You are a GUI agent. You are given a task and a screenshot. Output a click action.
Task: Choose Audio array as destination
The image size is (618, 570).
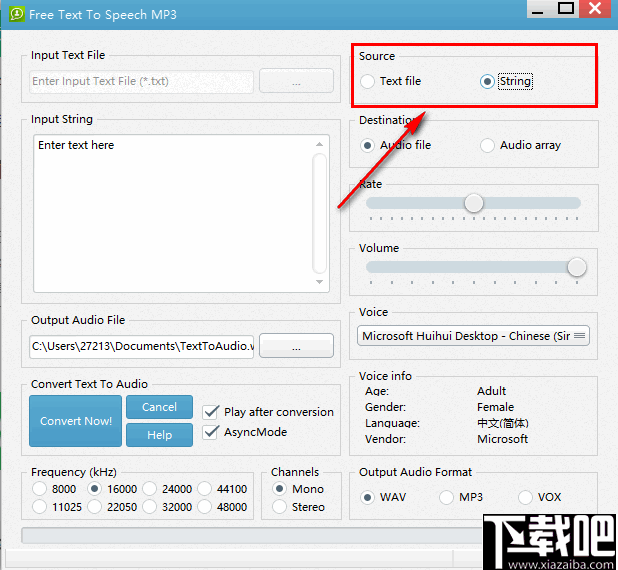[520, 145]
